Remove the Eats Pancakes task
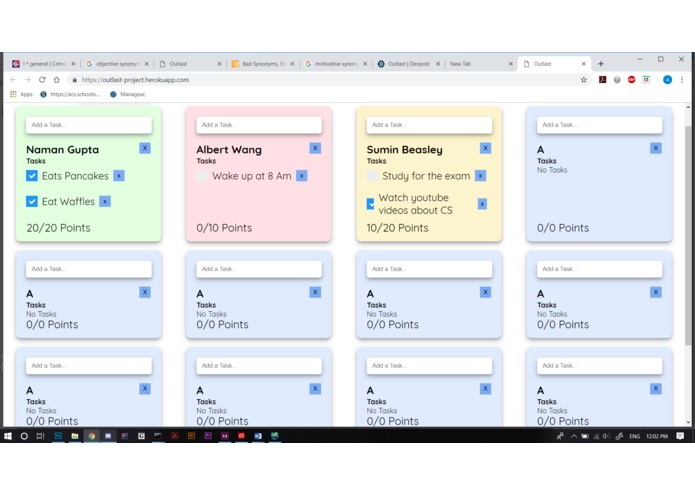This screenshot has width=695, height=494. 119,176
